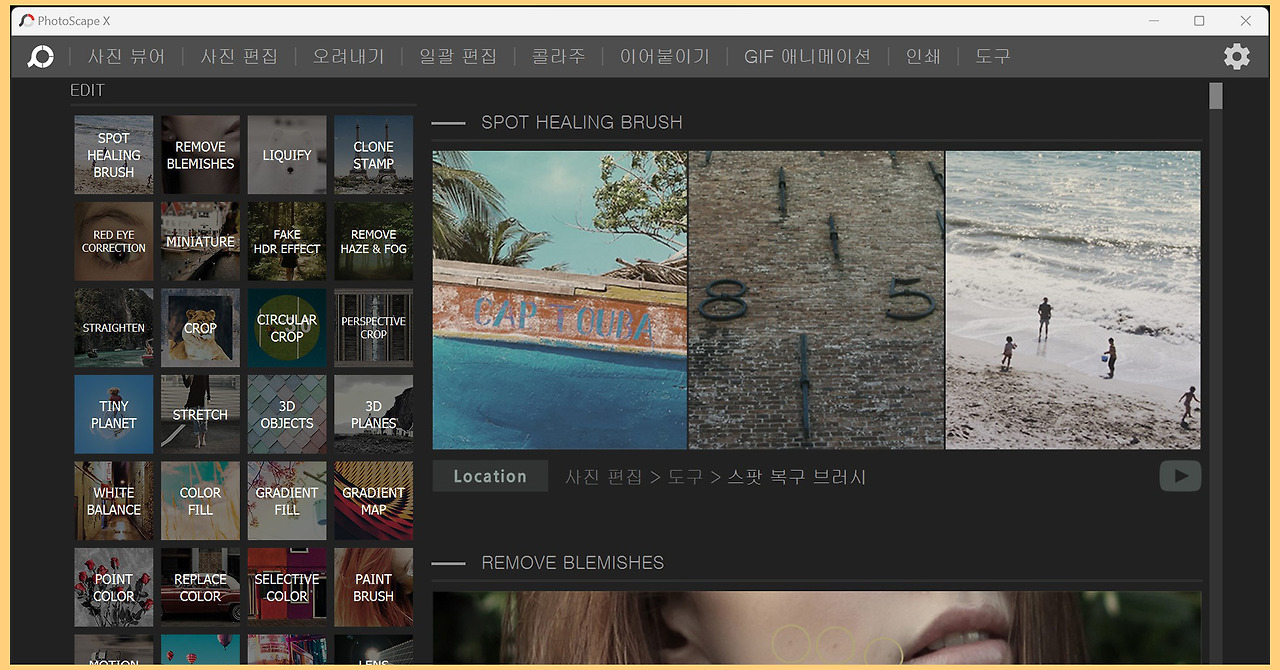This screenshot has width=1280, height=670.
Task: Go to the 이어붙이기 tab
Action: point(665,57)
